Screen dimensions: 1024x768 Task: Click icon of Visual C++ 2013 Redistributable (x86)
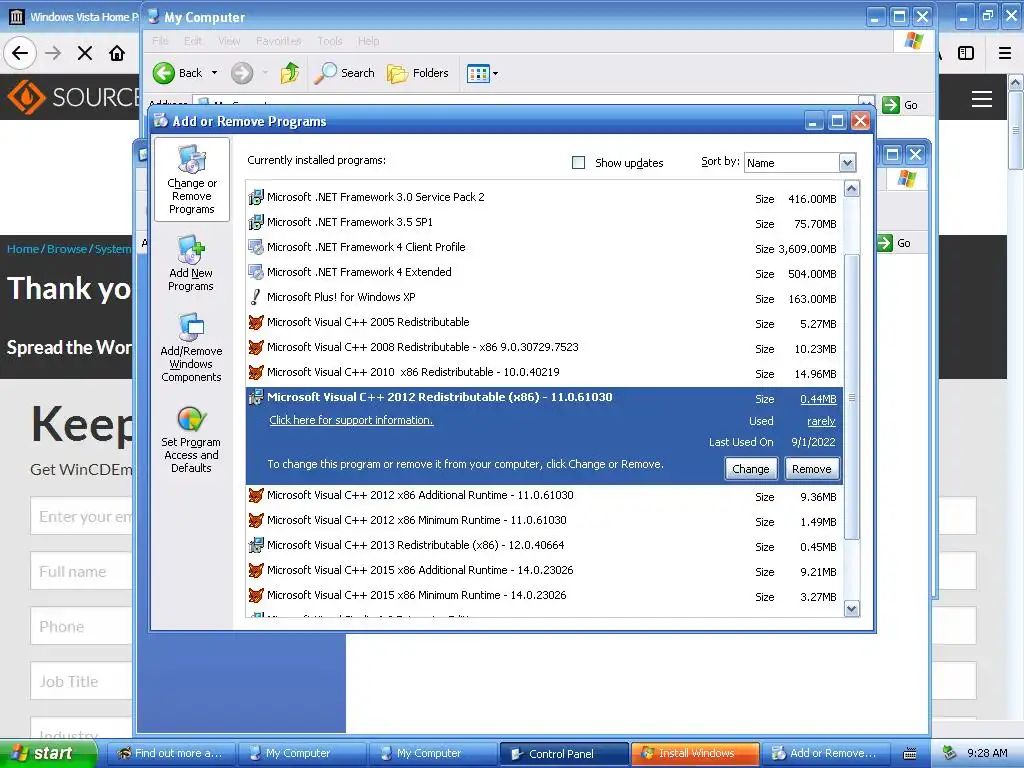point(255,545)
